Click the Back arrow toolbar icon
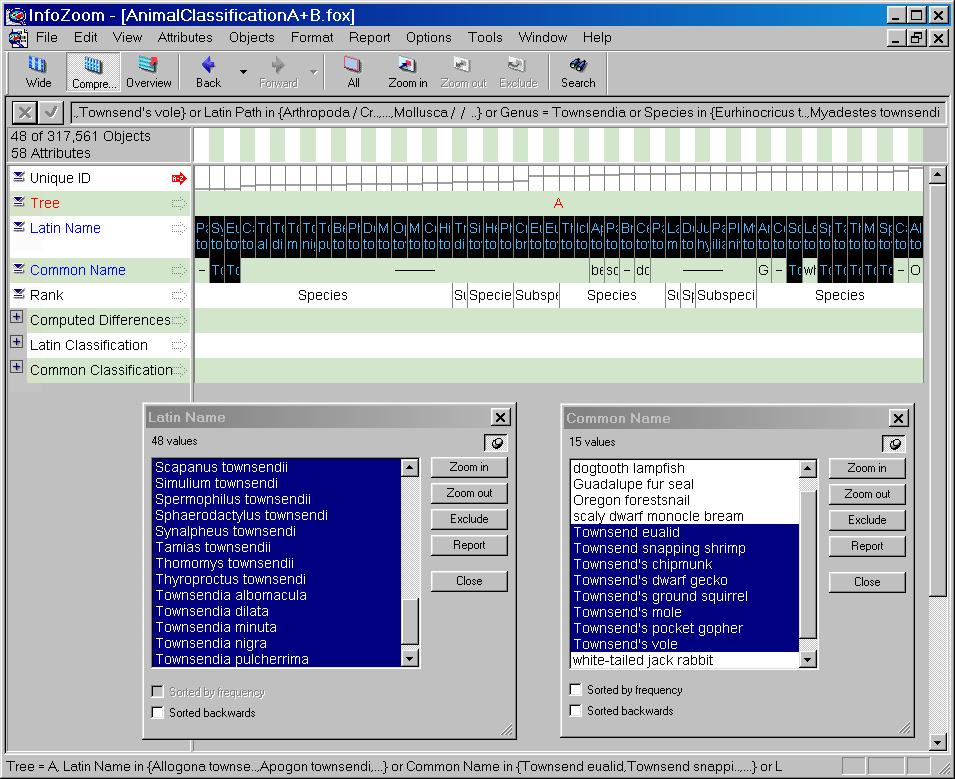This screenshot has width=955, height=779. tap(208, 71)
